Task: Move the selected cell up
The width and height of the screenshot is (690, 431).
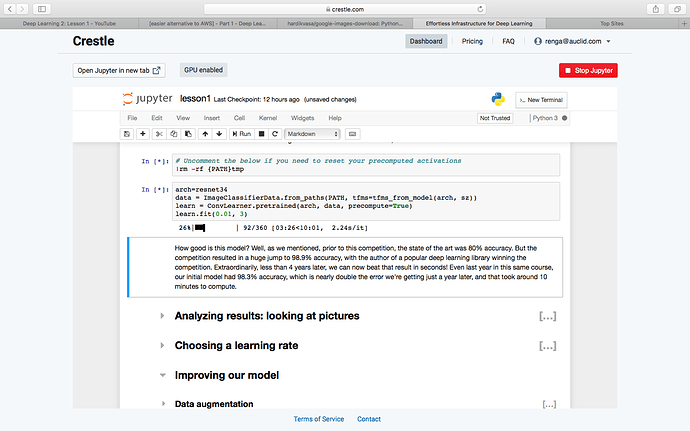Action: tap(204, 133)
